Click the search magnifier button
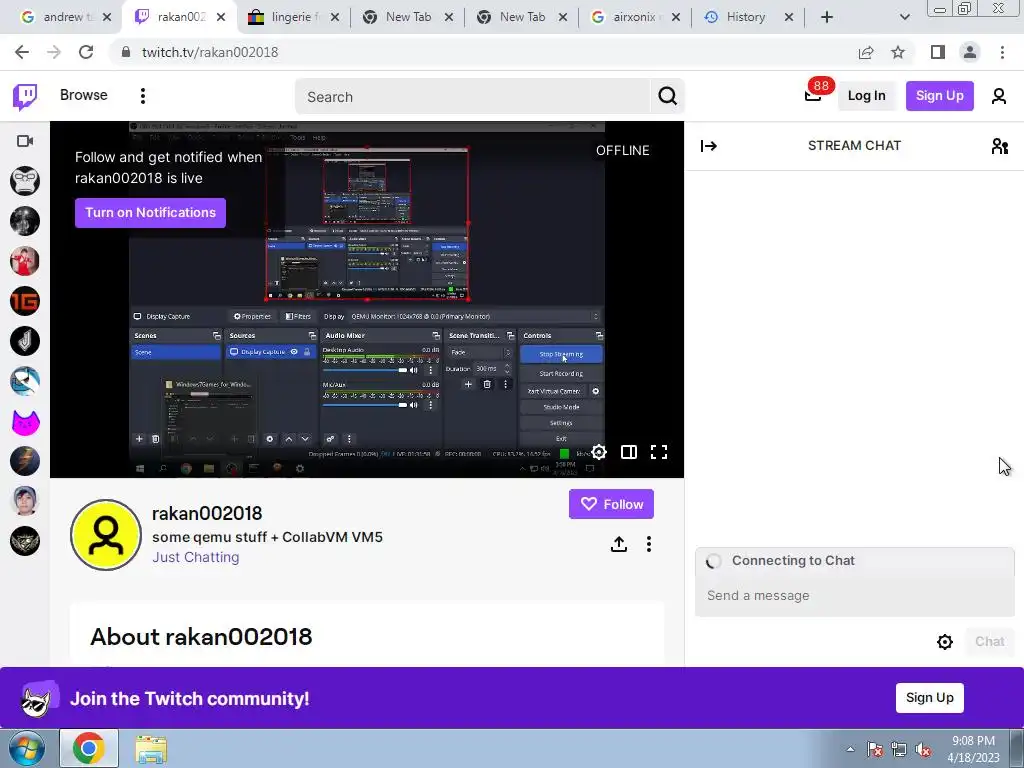Viewport: 1024px width, 768px height. [x=667, y=97]
